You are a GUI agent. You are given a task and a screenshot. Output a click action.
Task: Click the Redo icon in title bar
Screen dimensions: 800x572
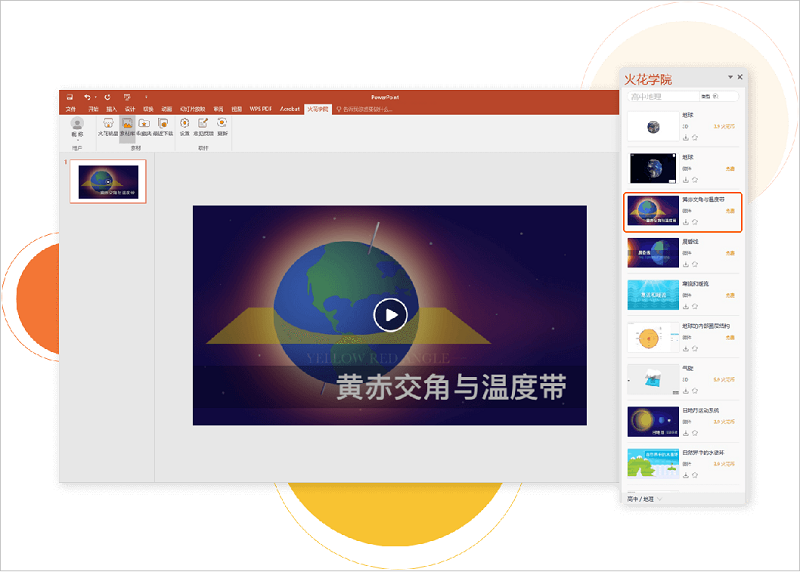pyautogui.click(x=107, y=97)
